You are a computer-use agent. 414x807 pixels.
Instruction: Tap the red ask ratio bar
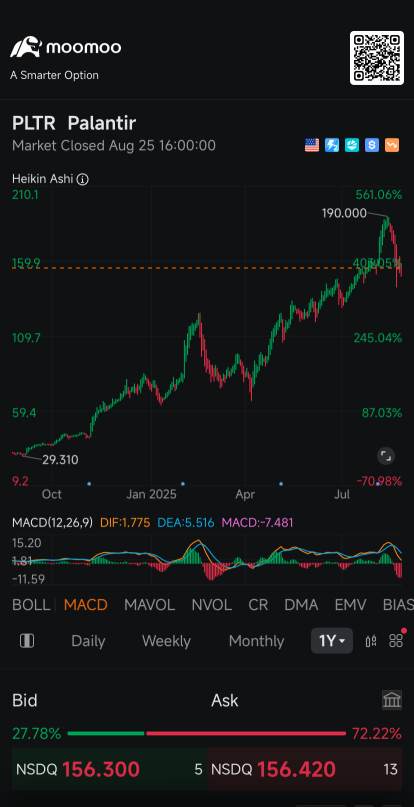point(246,733)
